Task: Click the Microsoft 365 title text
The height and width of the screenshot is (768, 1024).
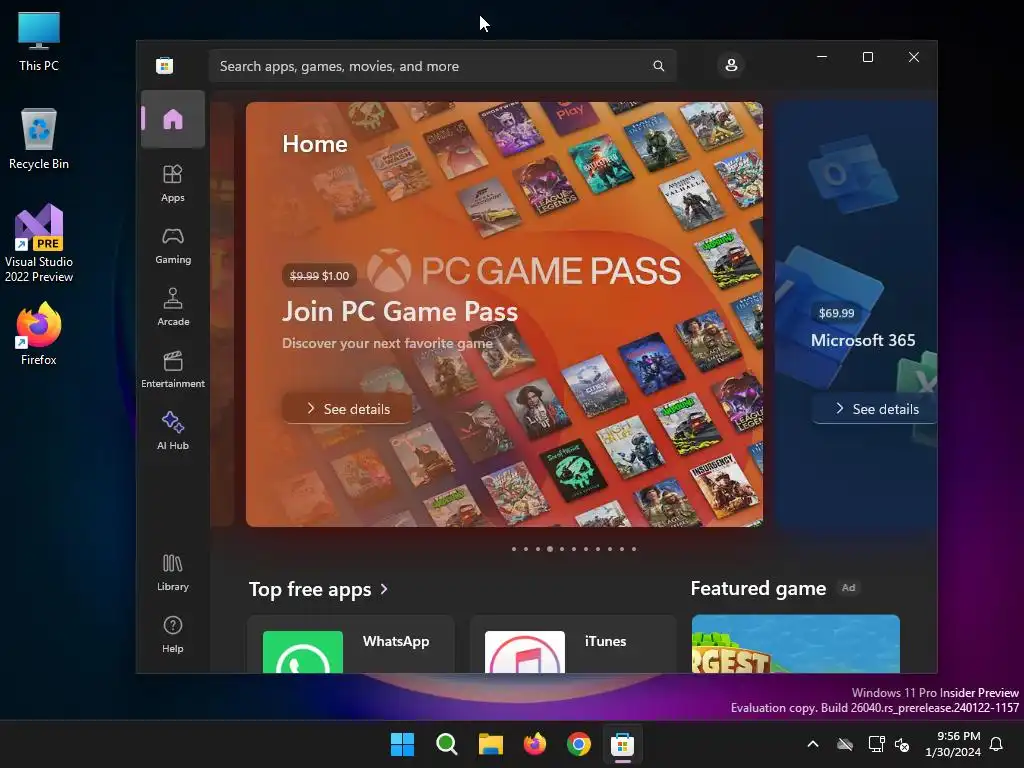Action: (863, 340)
